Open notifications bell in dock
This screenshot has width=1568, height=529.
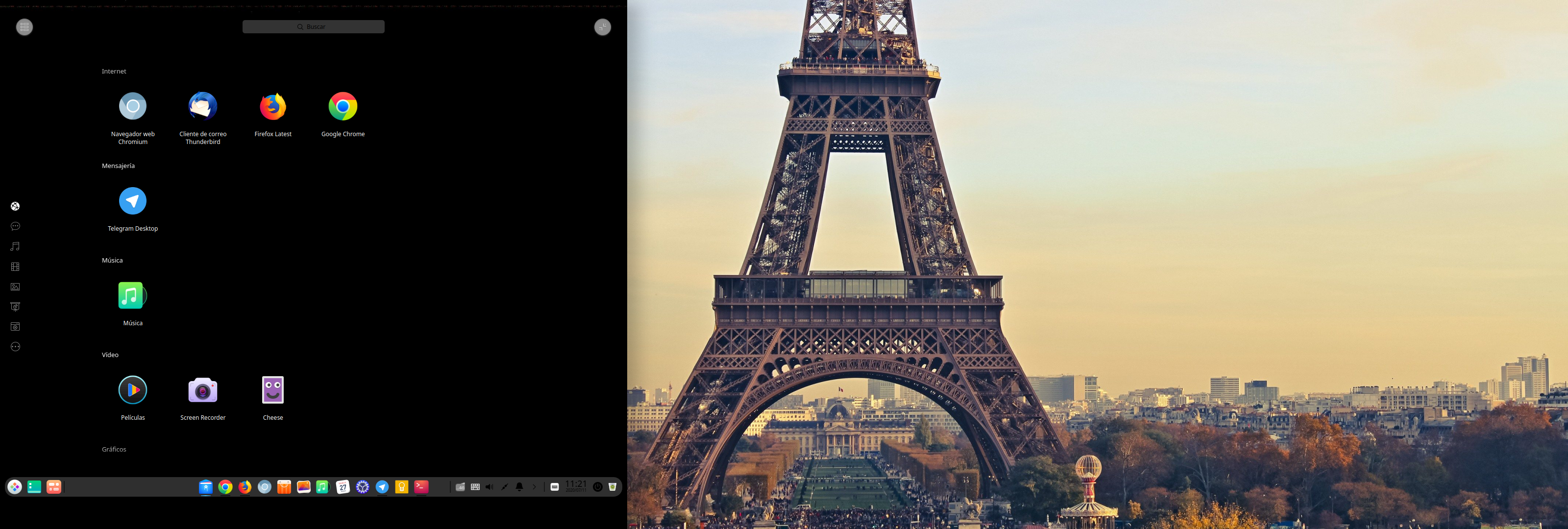point(519,487)
